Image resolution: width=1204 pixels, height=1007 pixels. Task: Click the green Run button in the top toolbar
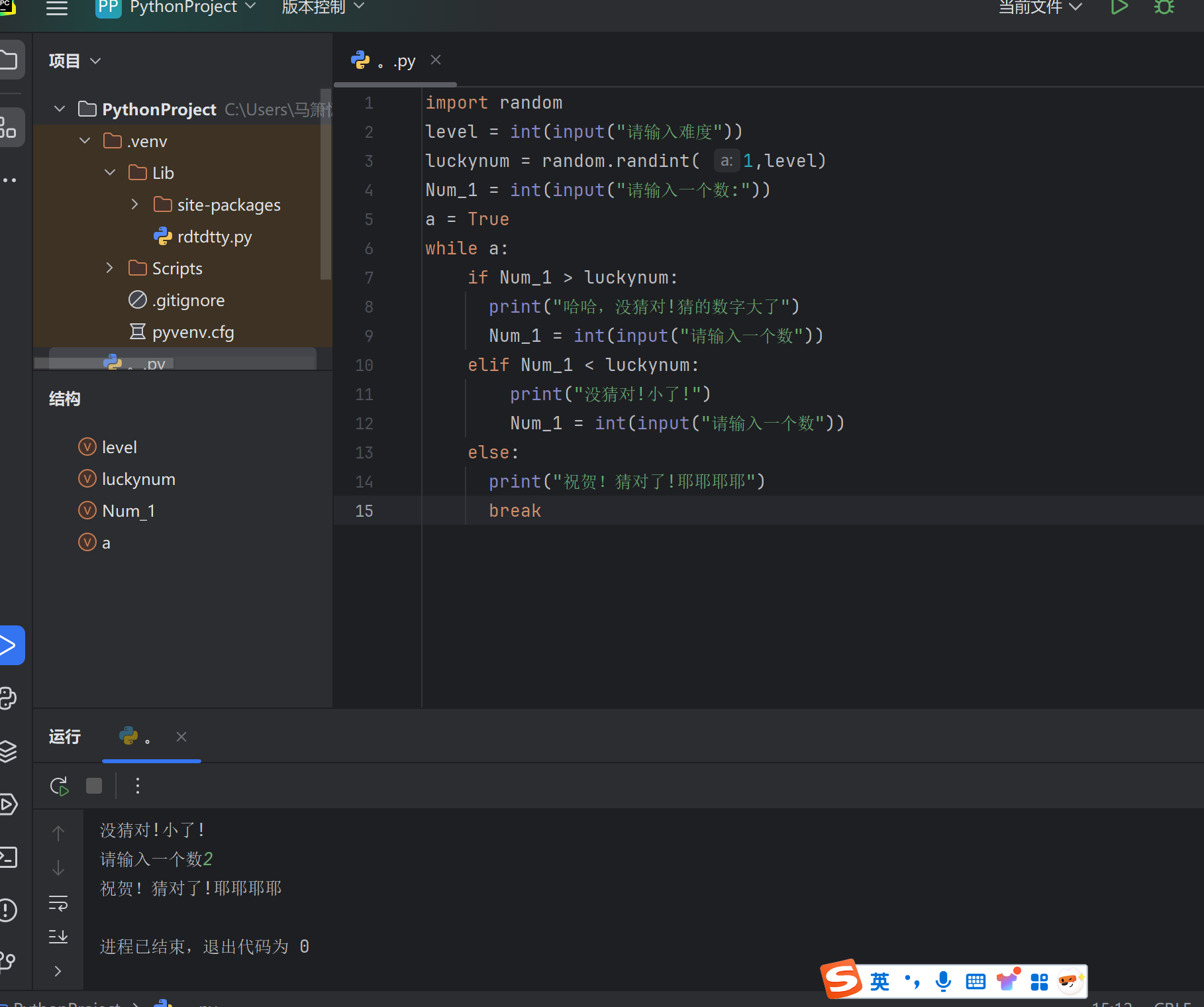pos(1119,7)
